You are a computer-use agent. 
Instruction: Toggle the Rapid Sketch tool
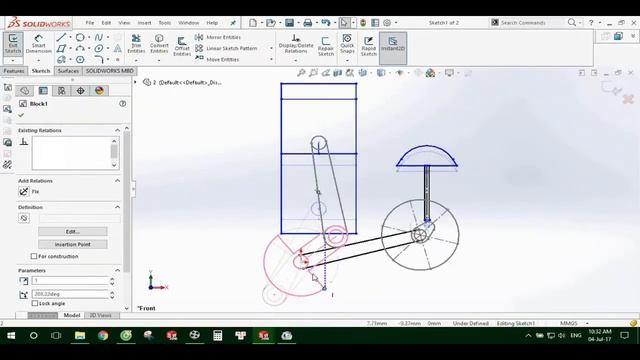369,46
